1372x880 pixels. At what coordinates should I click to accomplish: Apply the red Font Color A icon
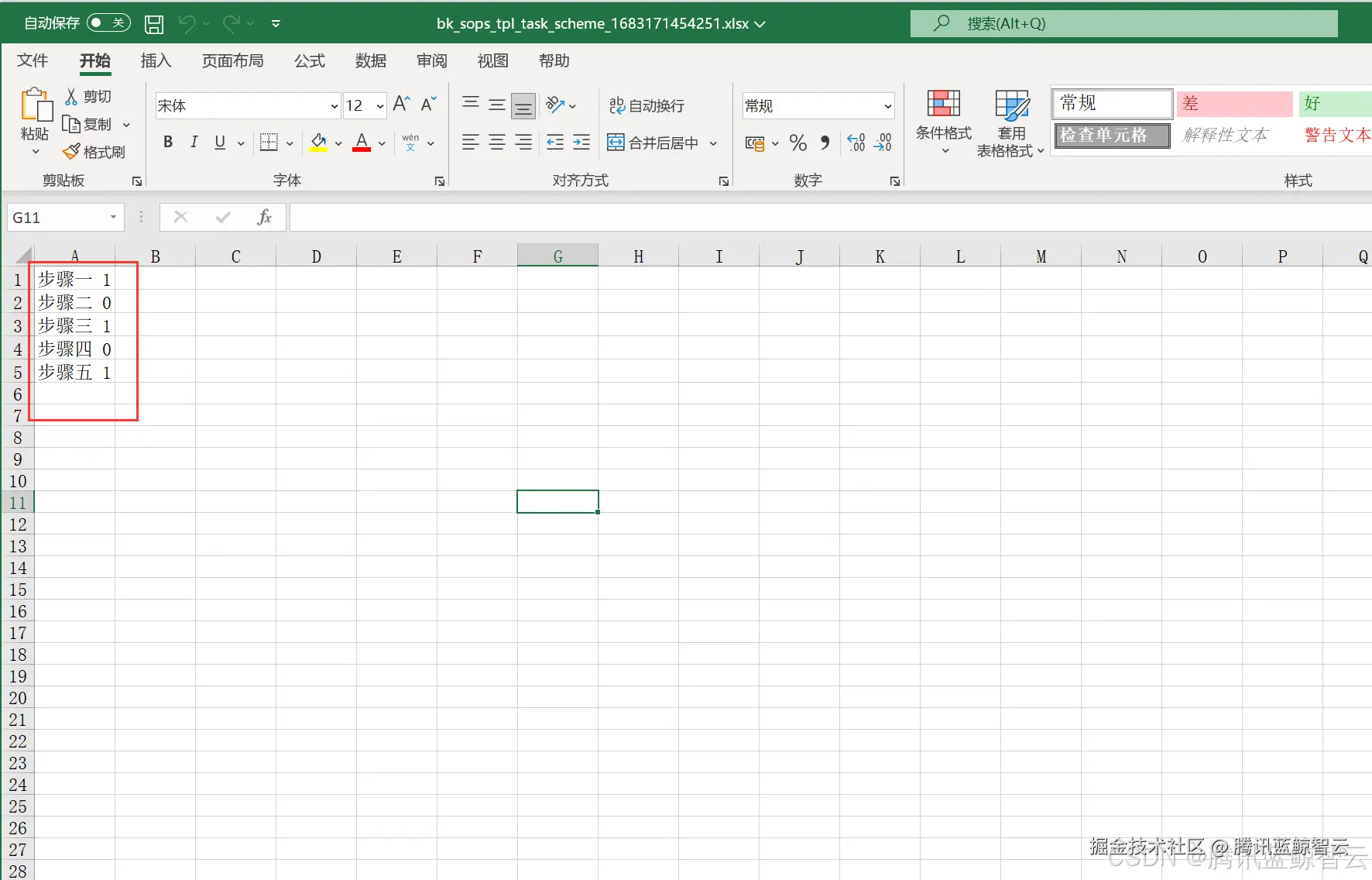tap(362, 142)
